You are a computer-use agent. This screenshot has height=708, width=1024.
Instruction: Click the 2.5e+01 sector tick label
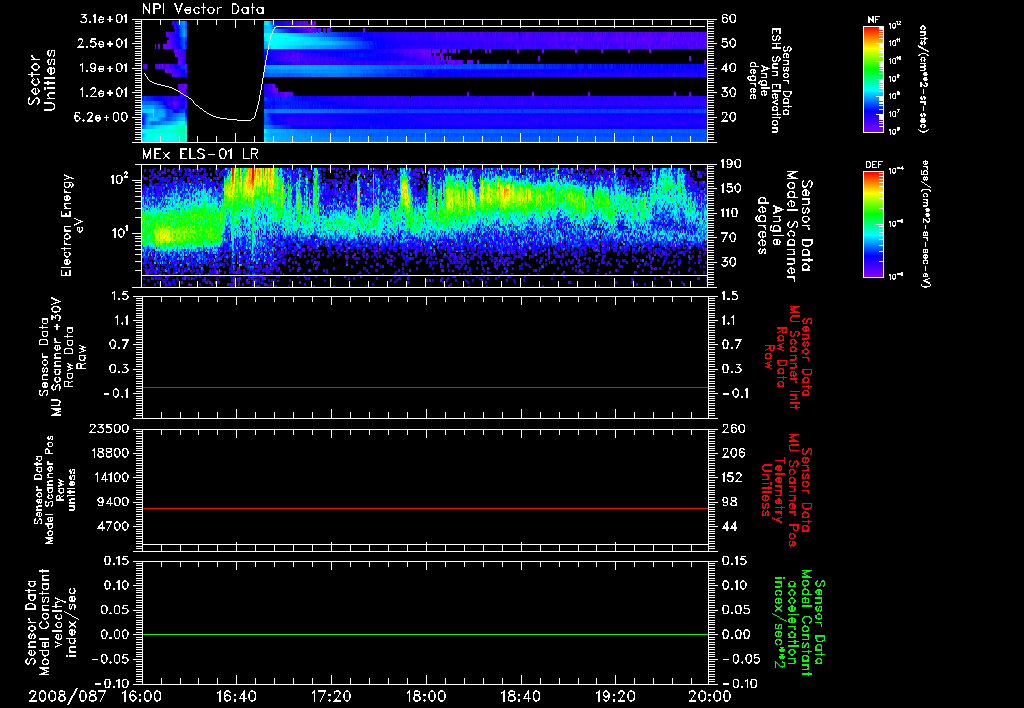click(104, 43)
